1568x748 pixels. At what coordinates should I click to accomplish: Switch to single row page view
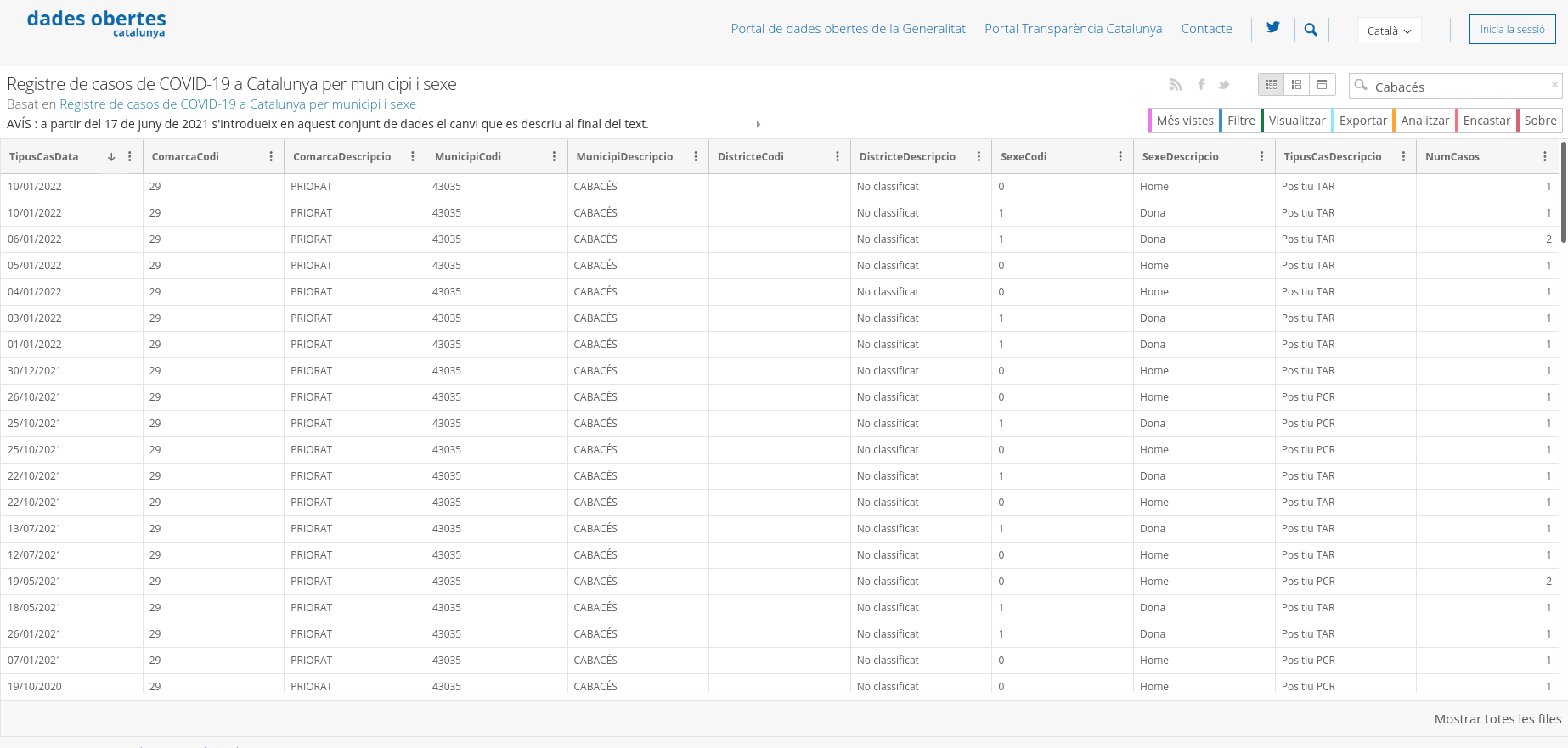pos(1322,85)
